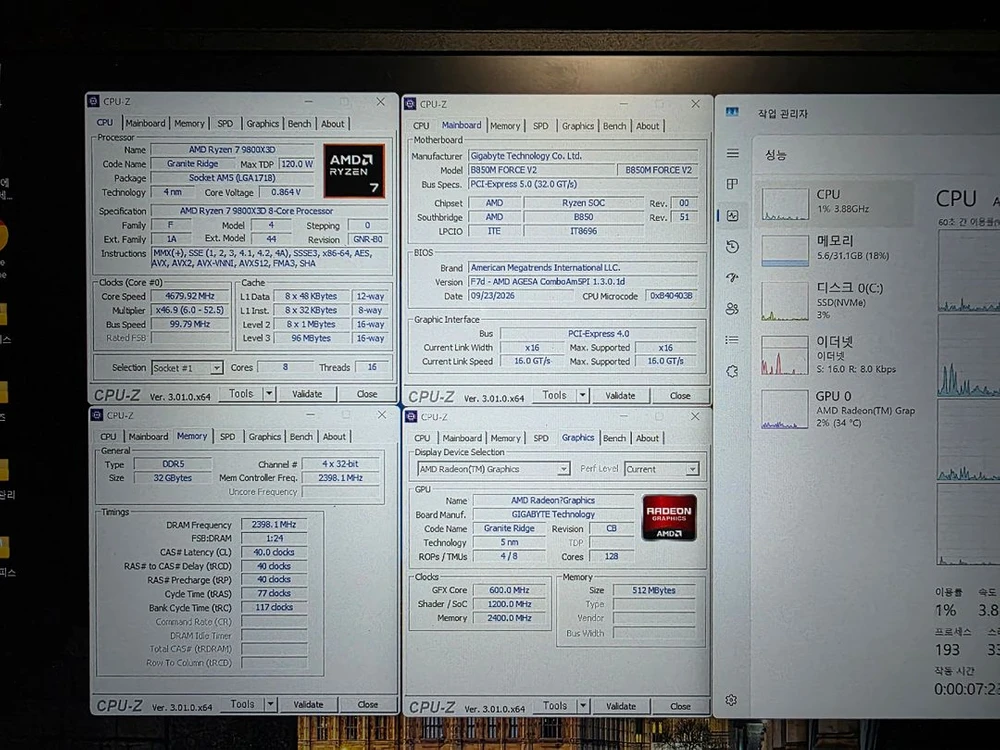
Task: Select the Performance page icon in Task Manager
Action: [732, 216]
